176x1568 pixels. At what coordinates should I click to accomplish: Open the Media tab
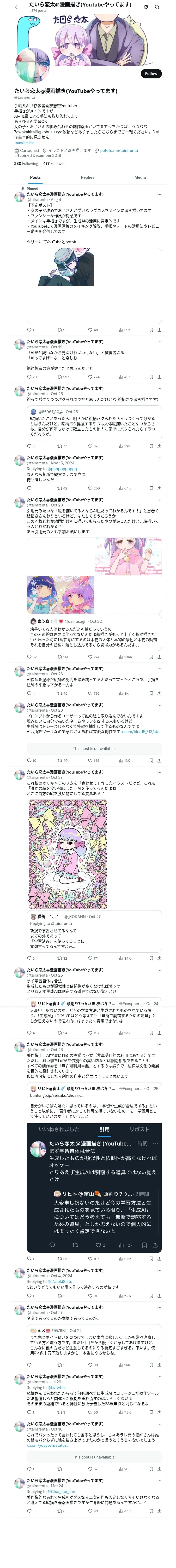tap(140, 177)
